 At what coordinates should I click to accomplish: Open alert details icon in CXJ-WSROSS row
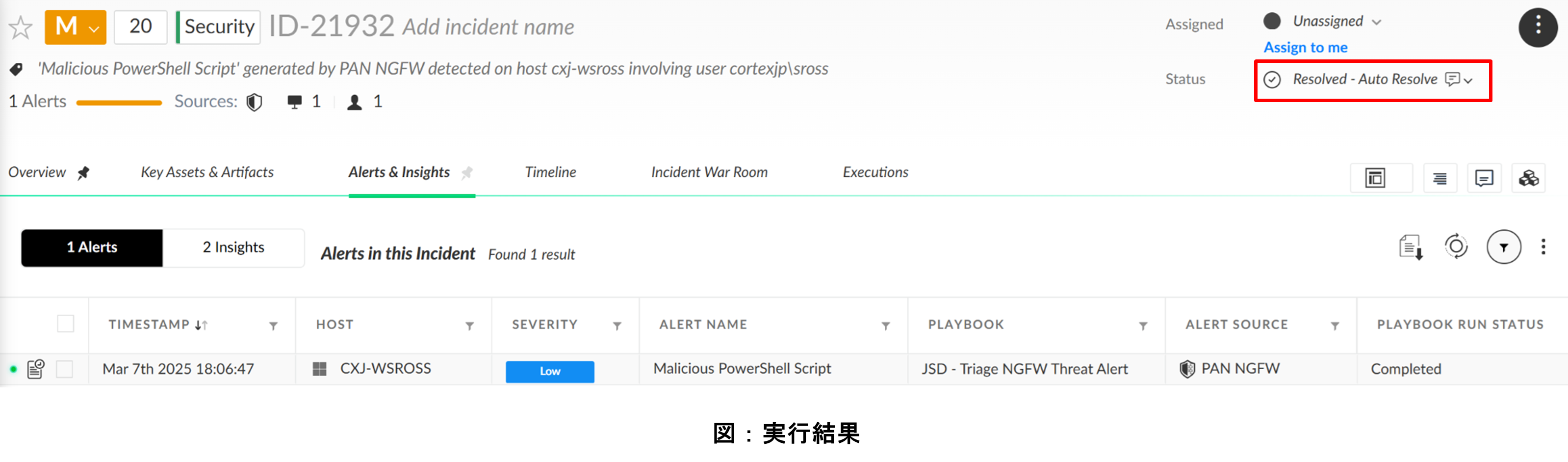(x=36, y=369)
